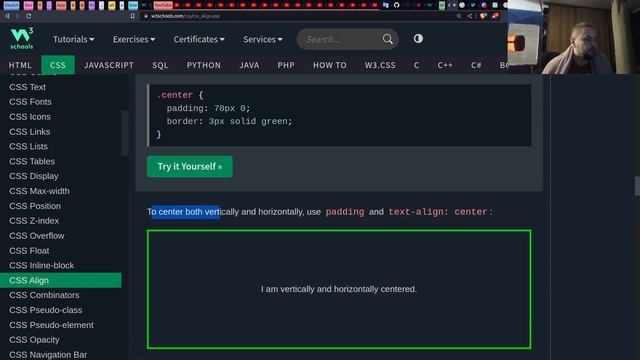
Task: Click the '.center {' code line
Action: [x=180, y=95]
